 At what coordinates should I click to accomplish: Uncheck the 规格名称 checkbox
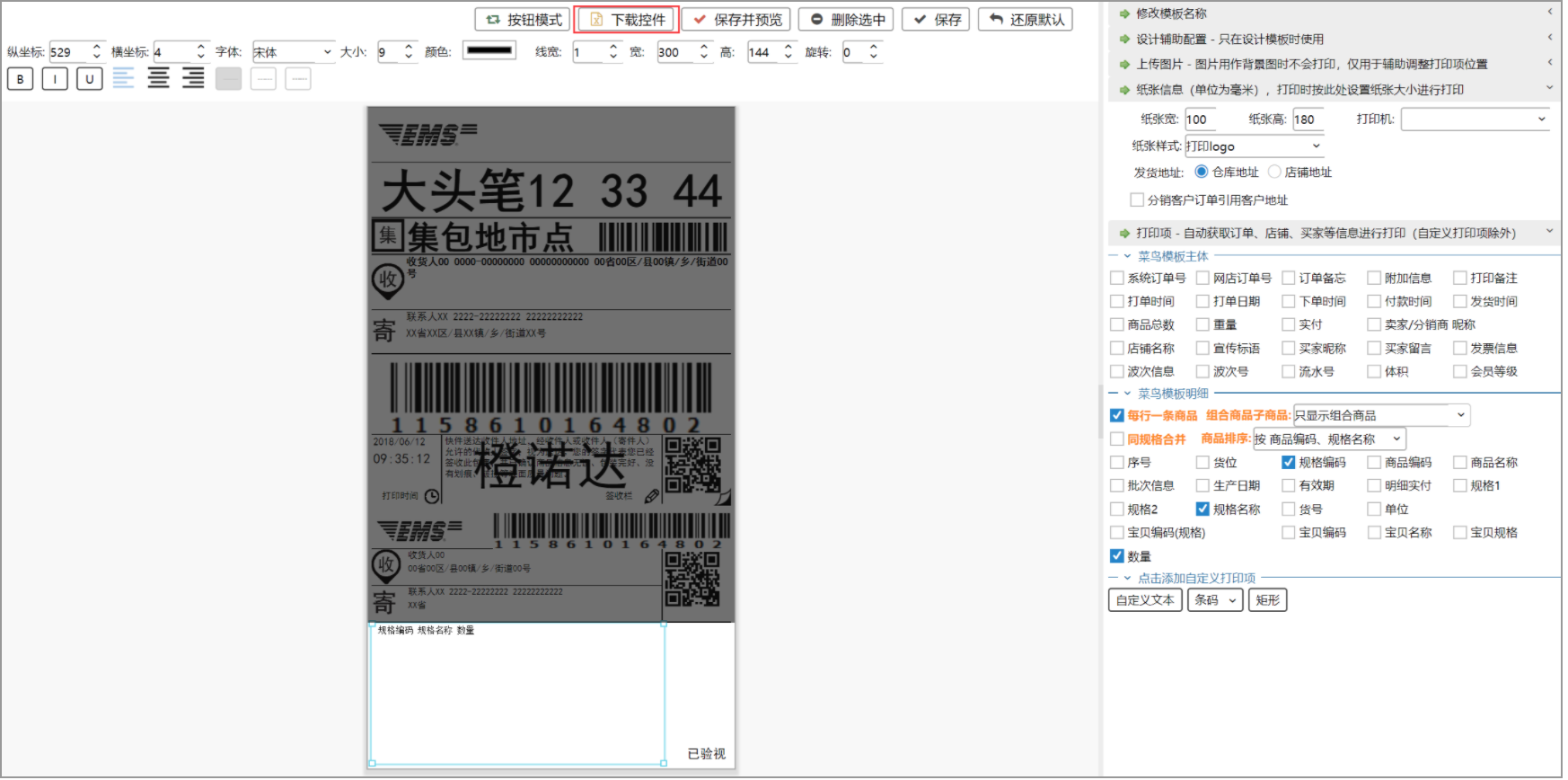point(1202,509)
